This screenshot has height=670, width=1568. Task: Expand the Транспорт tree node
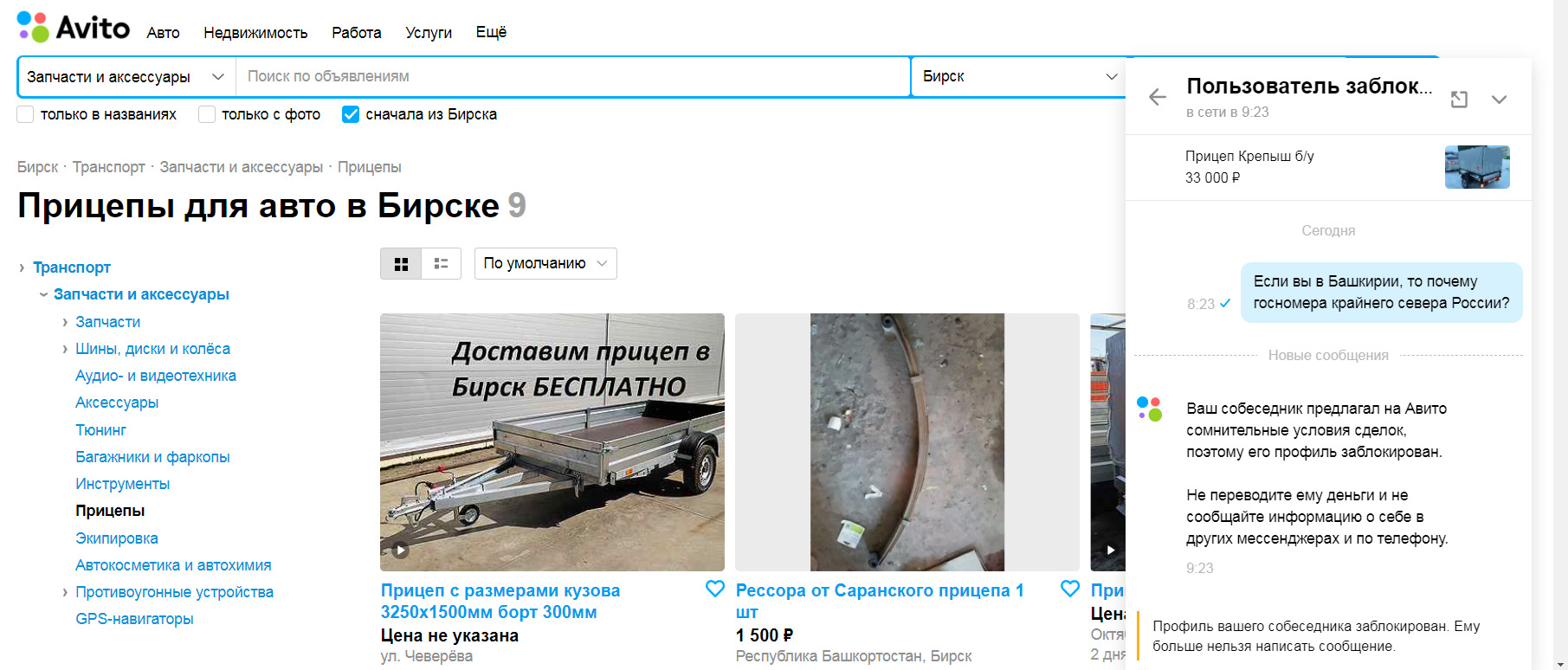[x=22, y=268]
